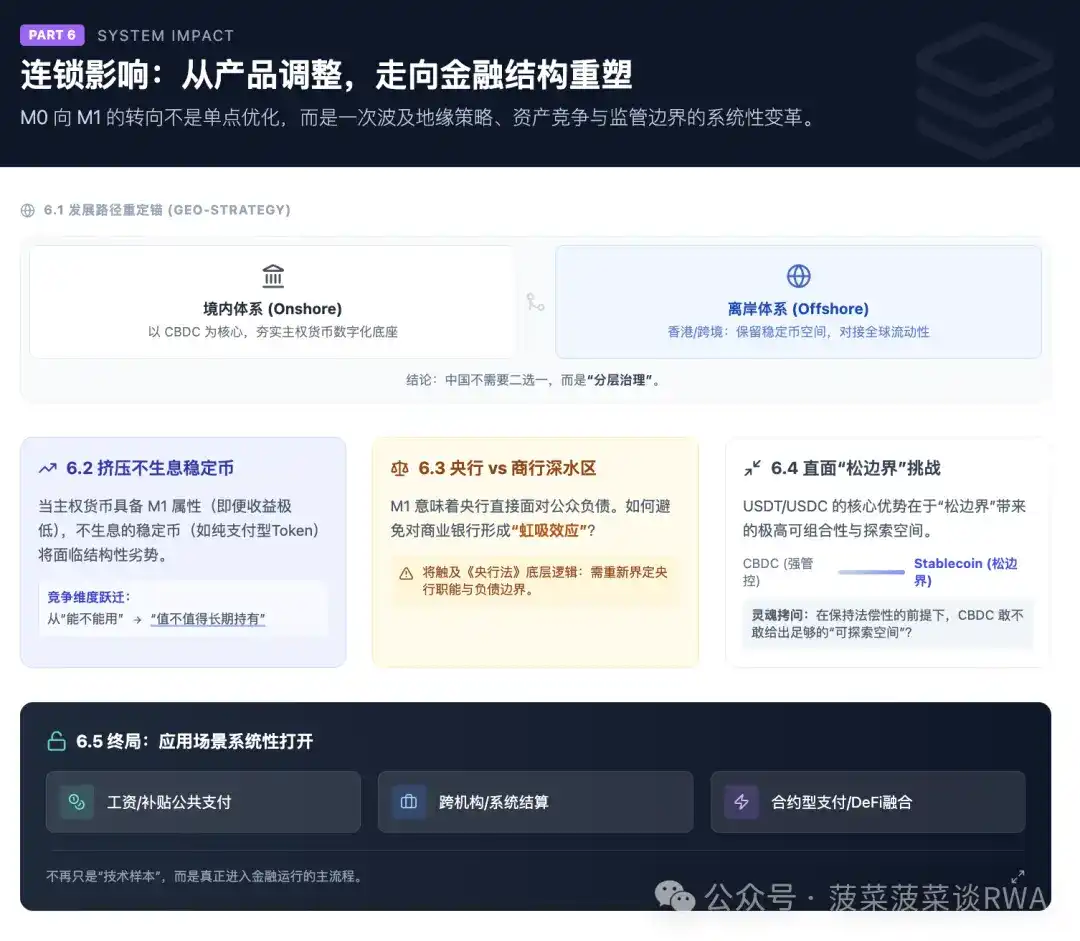1080x941 pixels.
Task: Click the 合约型支付/DeFi融合 tile
Action: pos(867,802)
